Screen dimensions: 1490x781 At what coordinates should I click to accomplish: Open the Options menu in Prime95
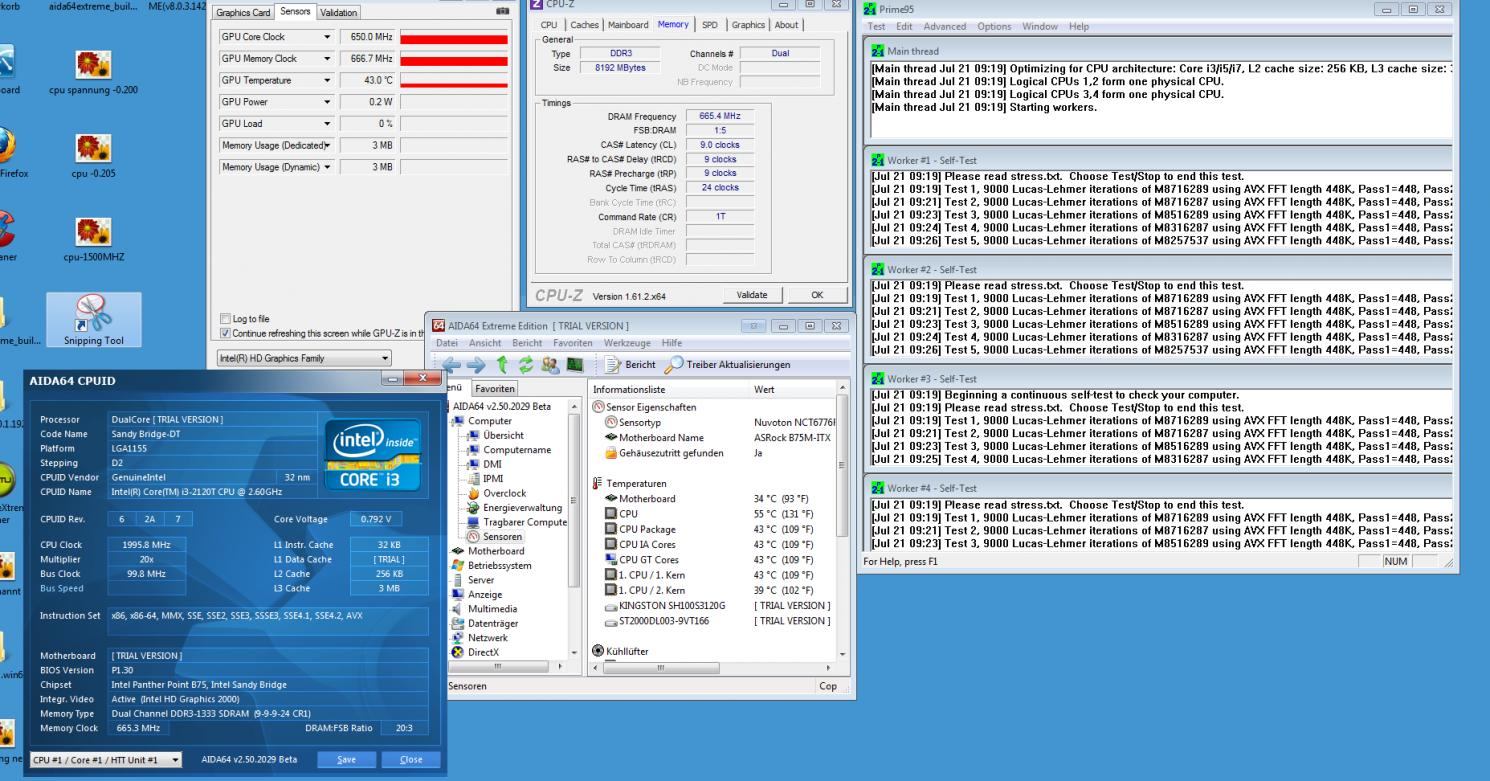994,25
